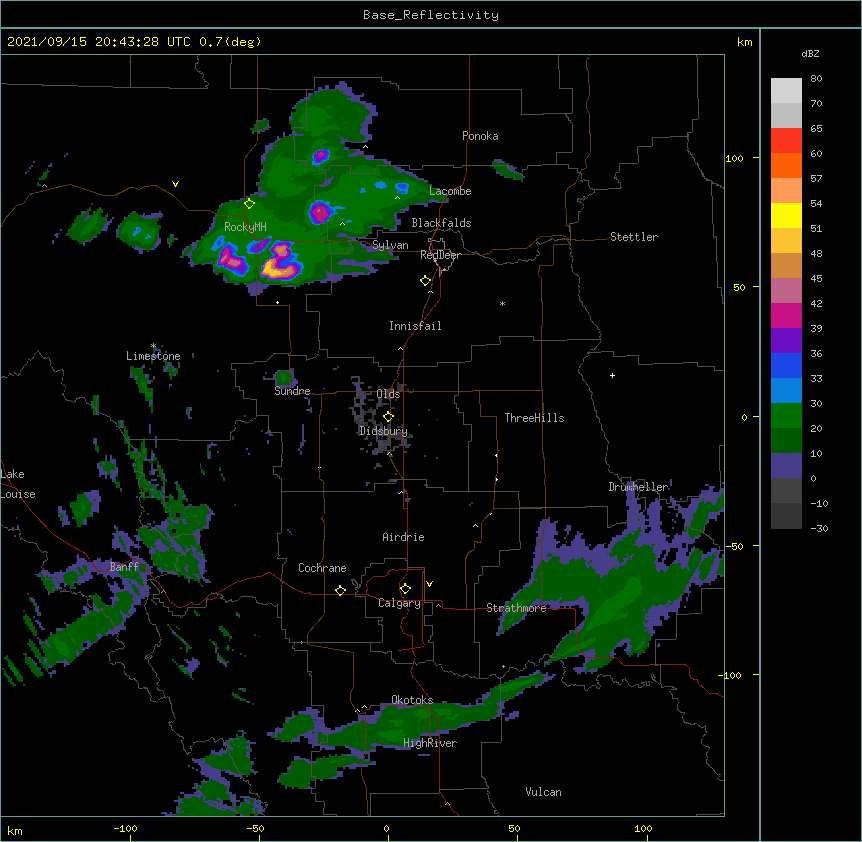Click the Stettler label

tap(634, 237)
